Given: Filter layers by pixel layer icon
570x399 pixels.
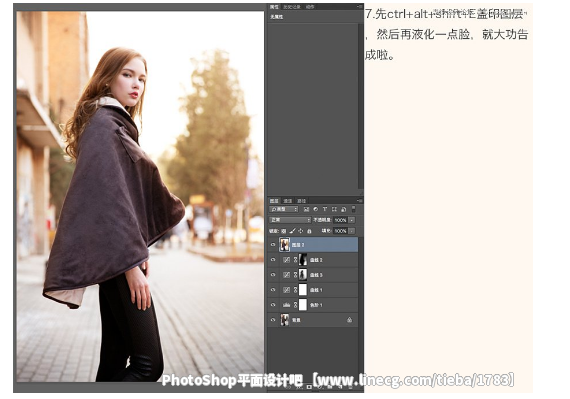Looking at the screenshot, I should pos(306,209).
